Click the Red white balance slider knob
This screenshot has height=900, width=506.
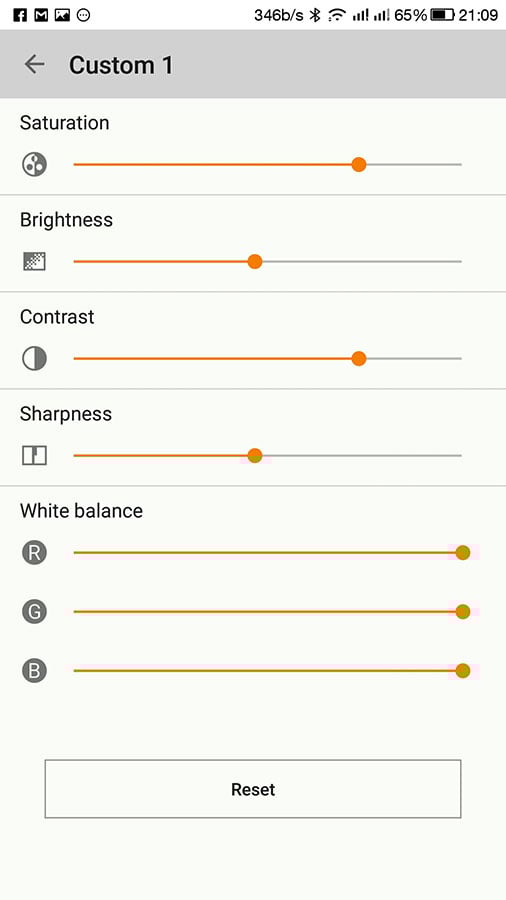tap(463, 553)
